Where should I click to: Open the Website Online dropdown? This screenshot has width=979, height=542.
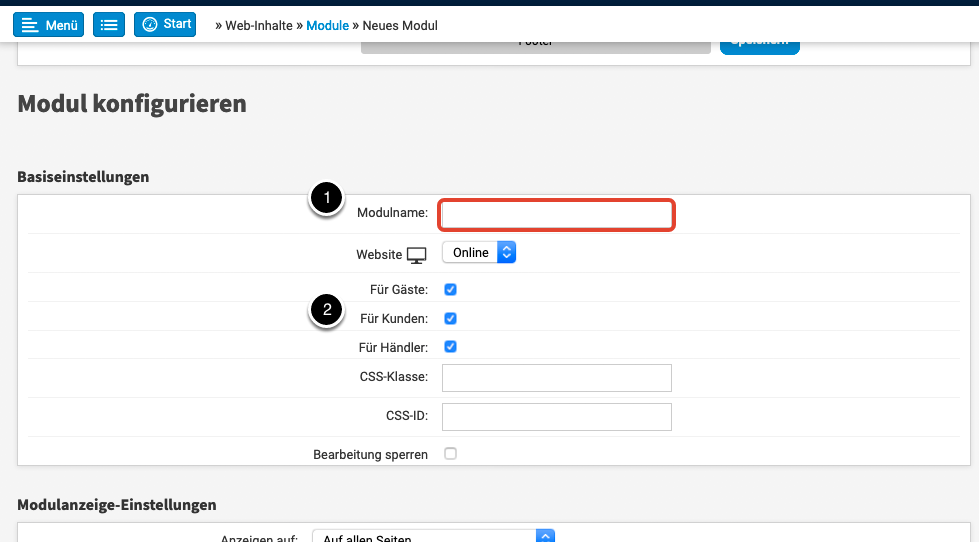479,253
